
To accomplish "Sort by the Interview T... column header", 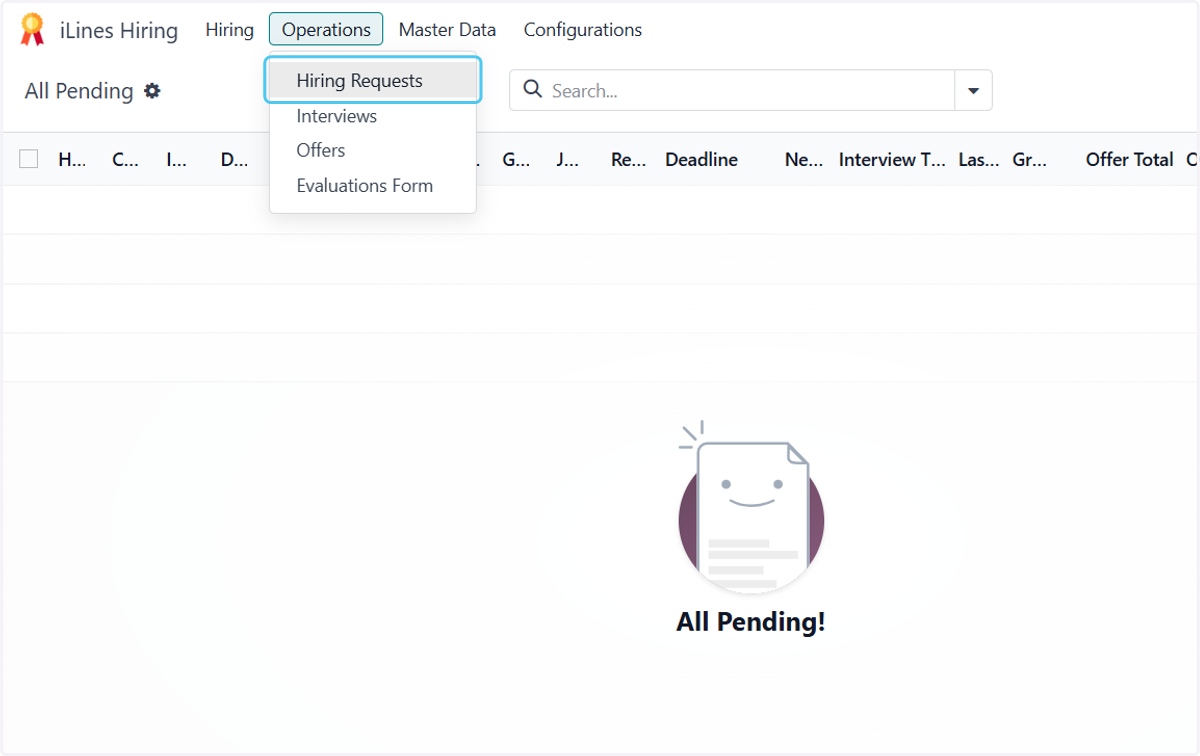I will (x=892, y=160).
